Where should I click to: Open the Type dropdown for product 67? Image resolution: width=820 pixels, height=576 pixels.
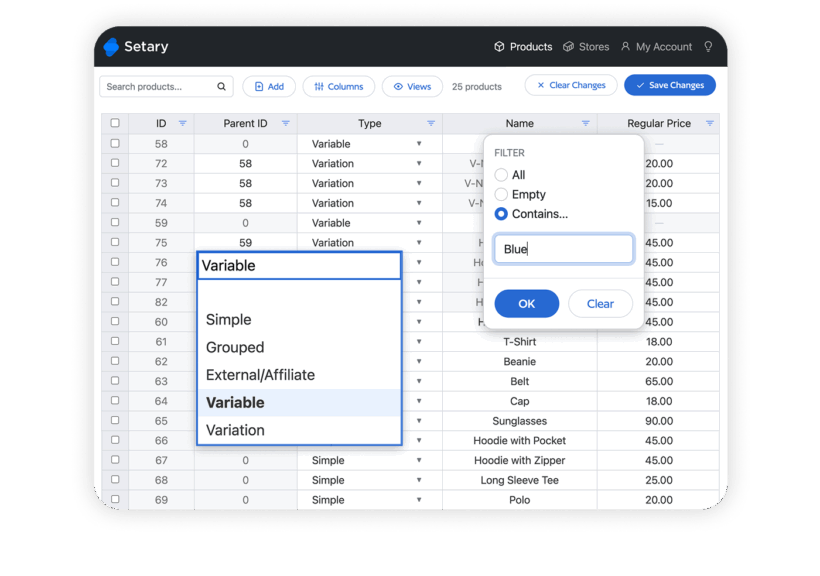point(419,460)
